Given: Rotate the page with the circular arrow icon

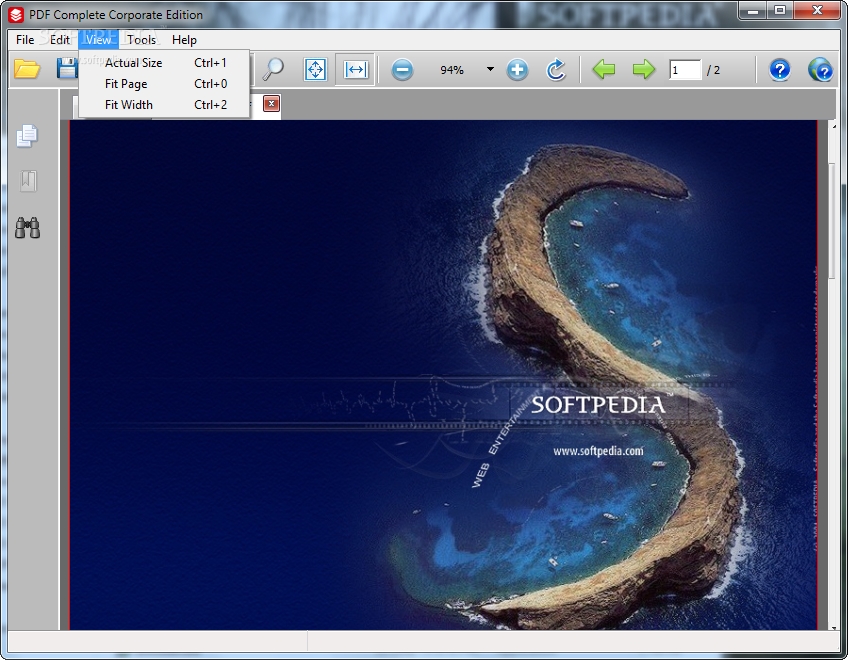Looking at the screenshot, I should 555,70.
